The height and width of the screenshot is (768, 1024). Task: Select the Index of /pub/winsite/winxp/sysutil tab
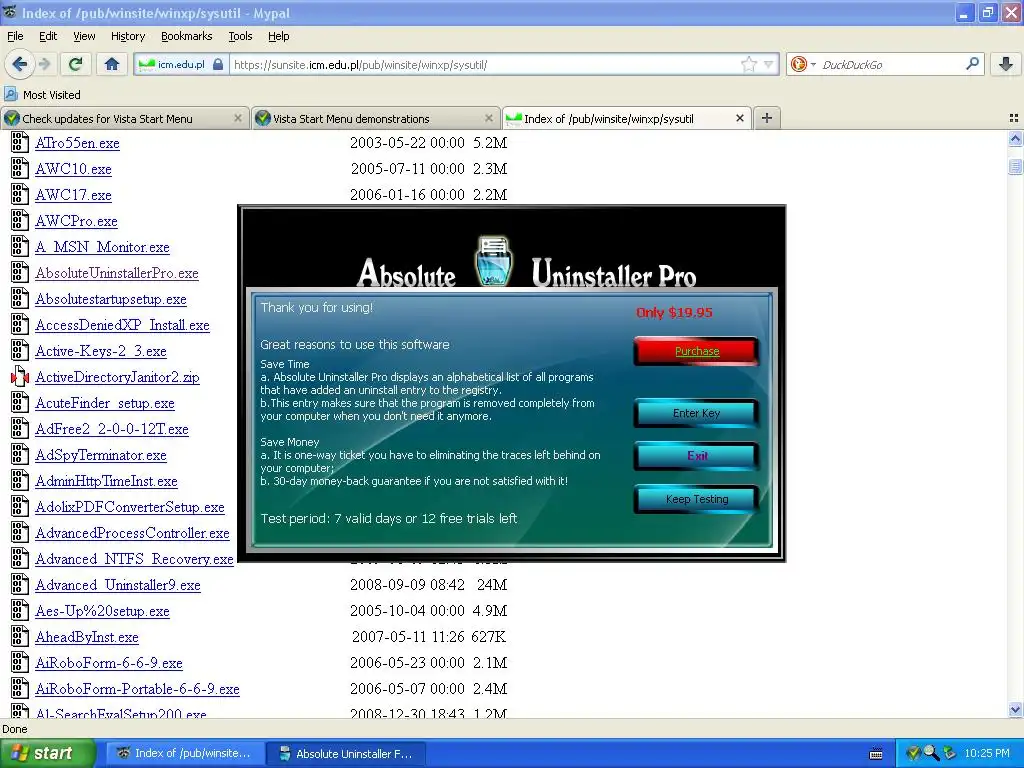point(626,118)
